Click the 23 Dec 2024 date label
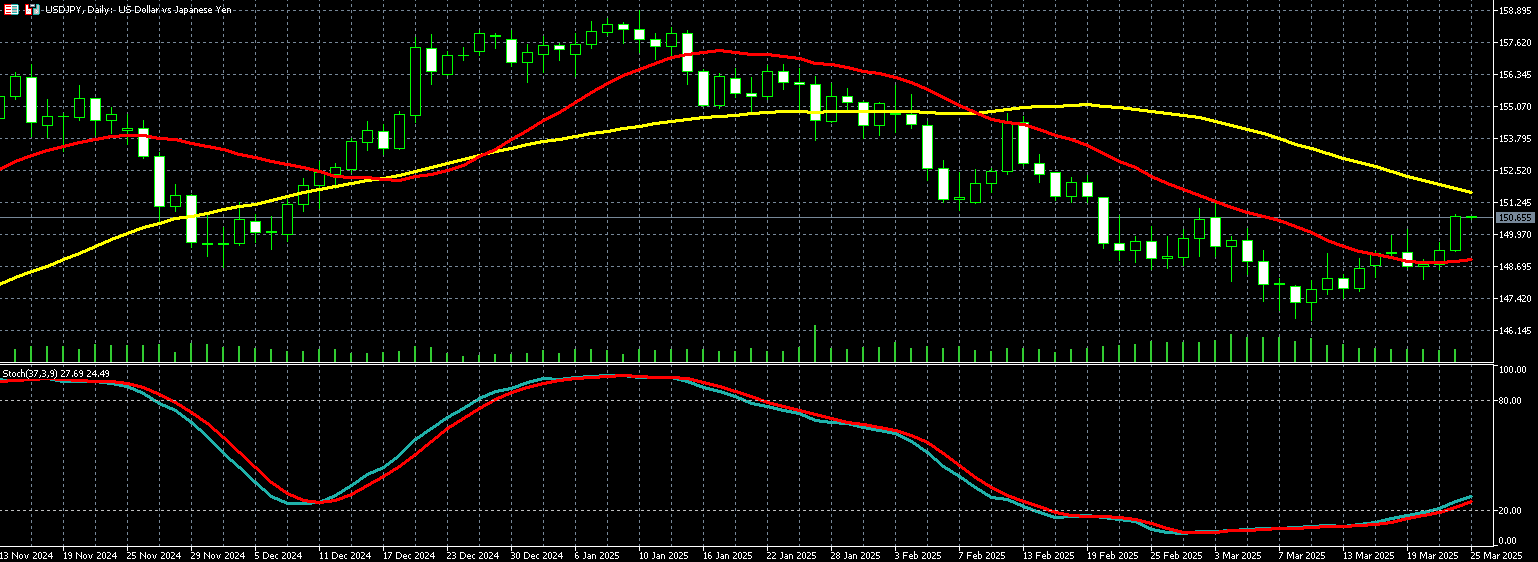This screenshot has height=562, width=1538. (472, 555)
